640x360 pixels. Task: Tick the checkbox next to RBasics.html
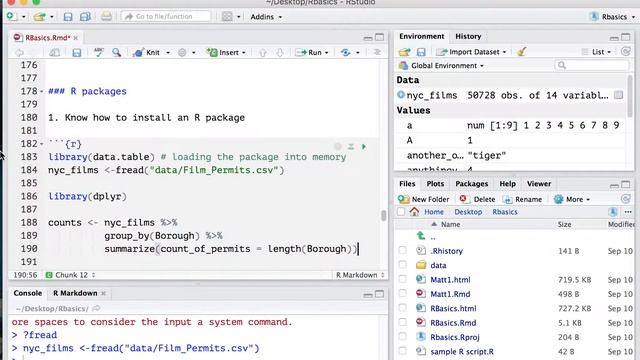[x=402, y=308]
